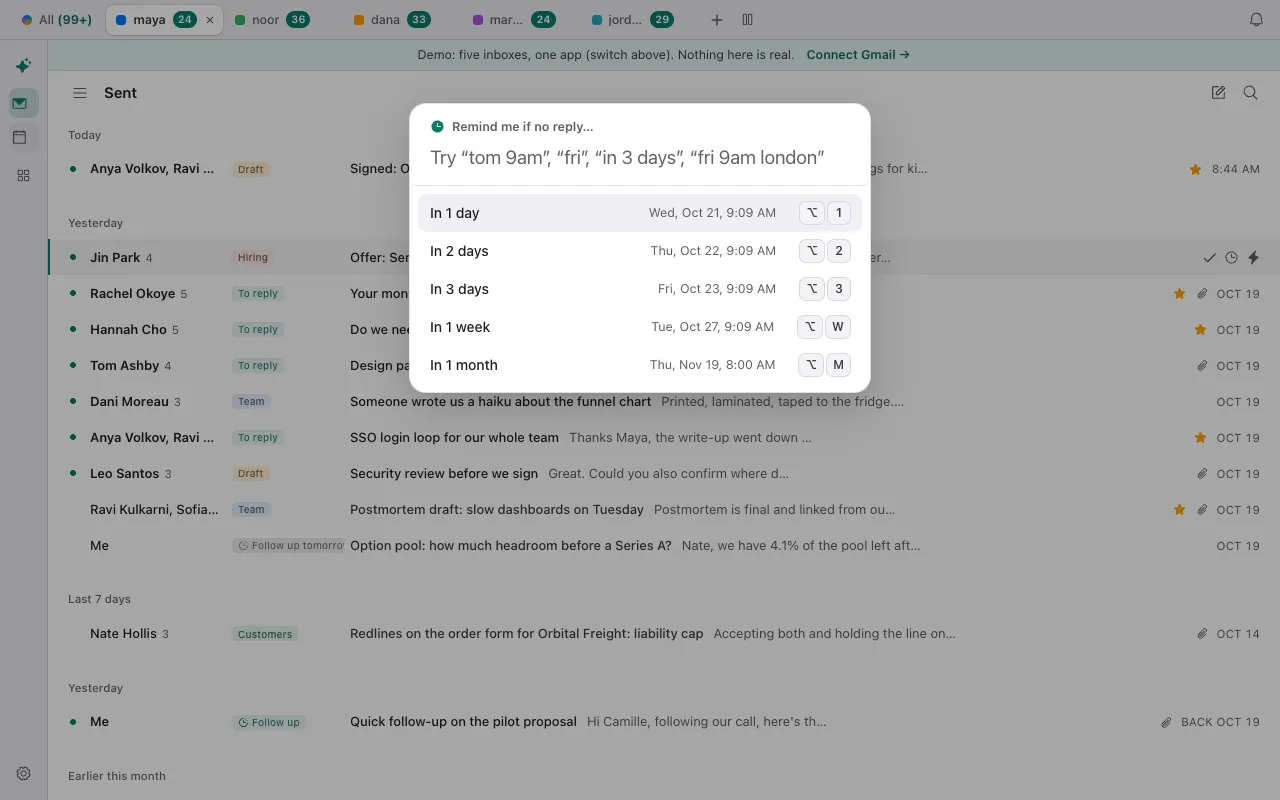Switch to dana inbox tab
Image resolution: width=1280 pixels, height=800 pixels.
click(392, 20)
